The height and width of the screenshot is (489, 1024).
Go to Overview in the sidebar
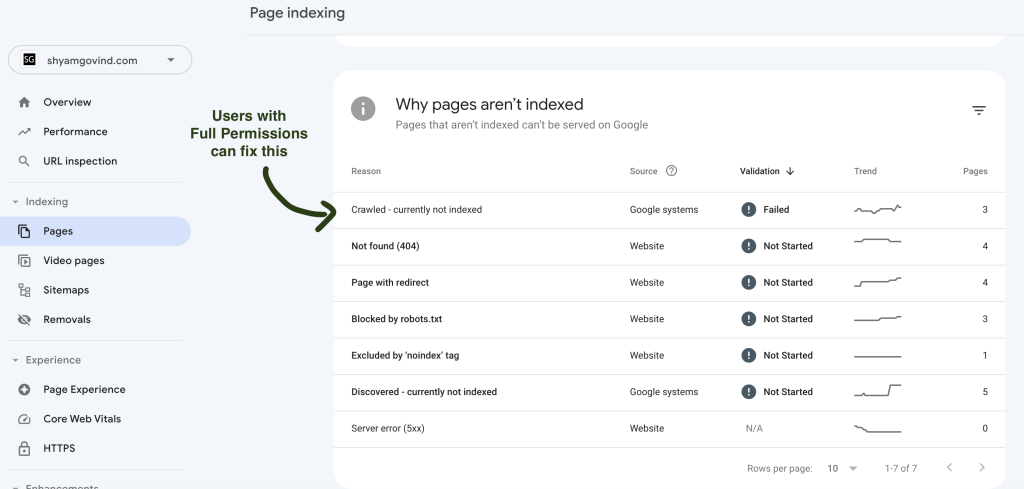point(67,102)
